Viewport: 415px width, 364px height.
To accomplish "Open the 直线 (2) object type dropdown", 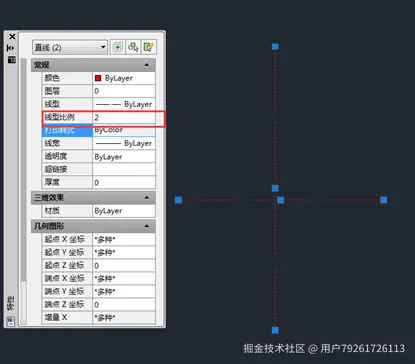I will [70, 47].
